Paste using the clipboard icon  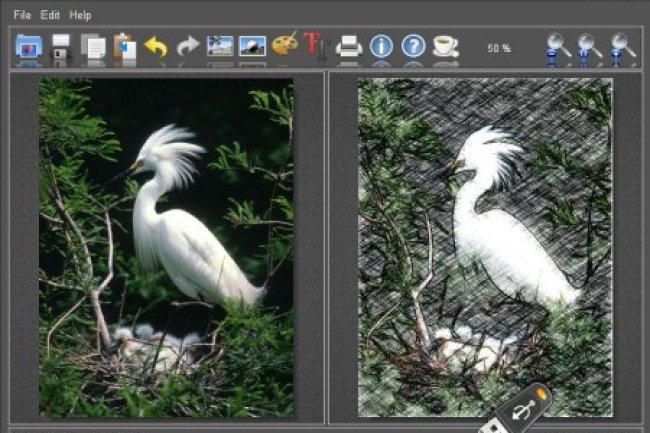coord(125,47)
